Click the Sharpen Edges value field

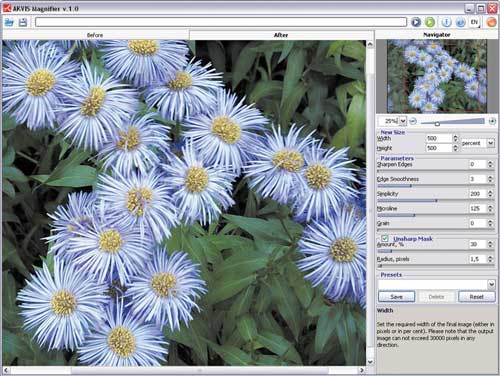[477, 164]
